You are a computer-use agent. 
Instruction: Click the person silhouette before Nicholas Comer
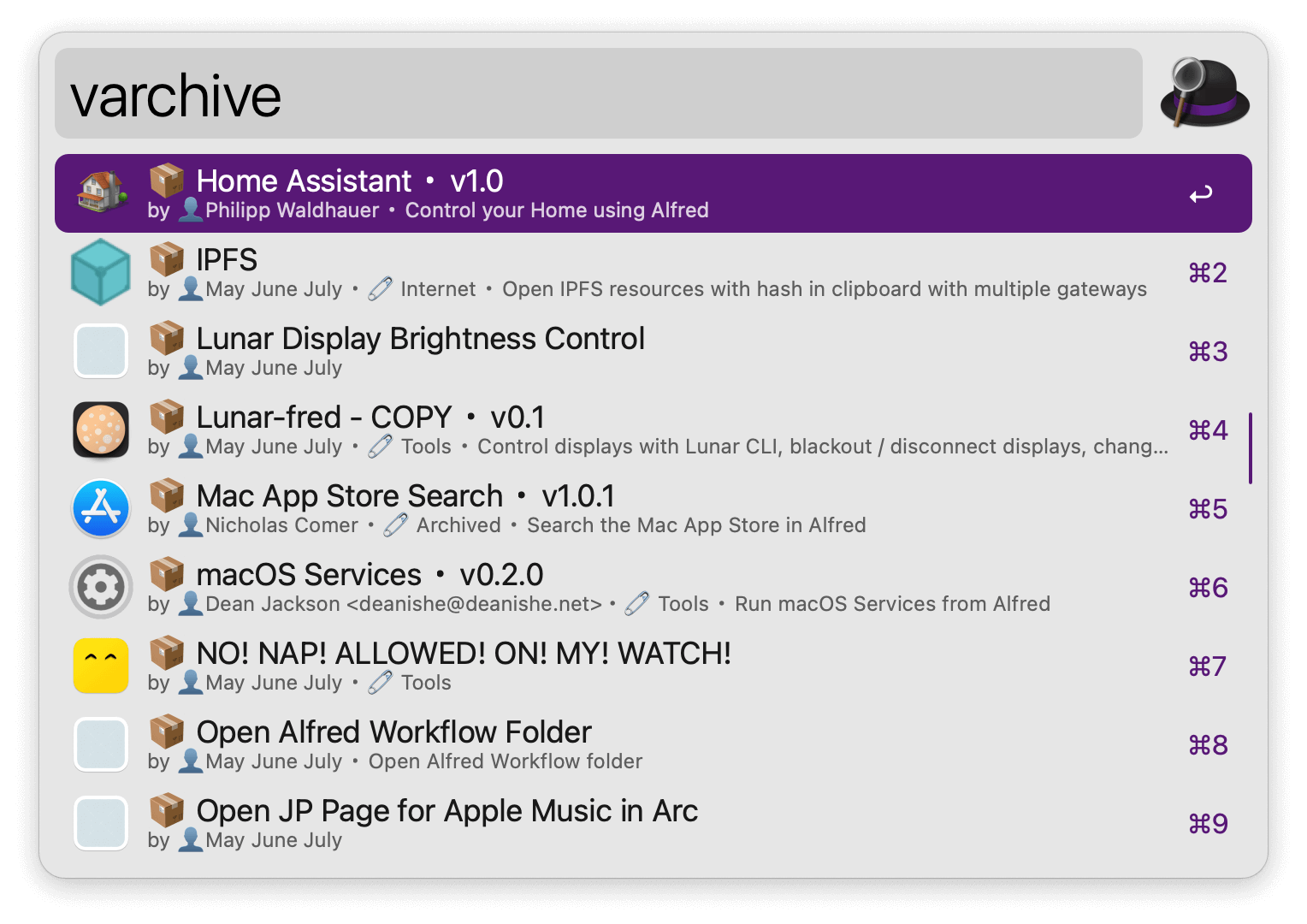(191, 524)
